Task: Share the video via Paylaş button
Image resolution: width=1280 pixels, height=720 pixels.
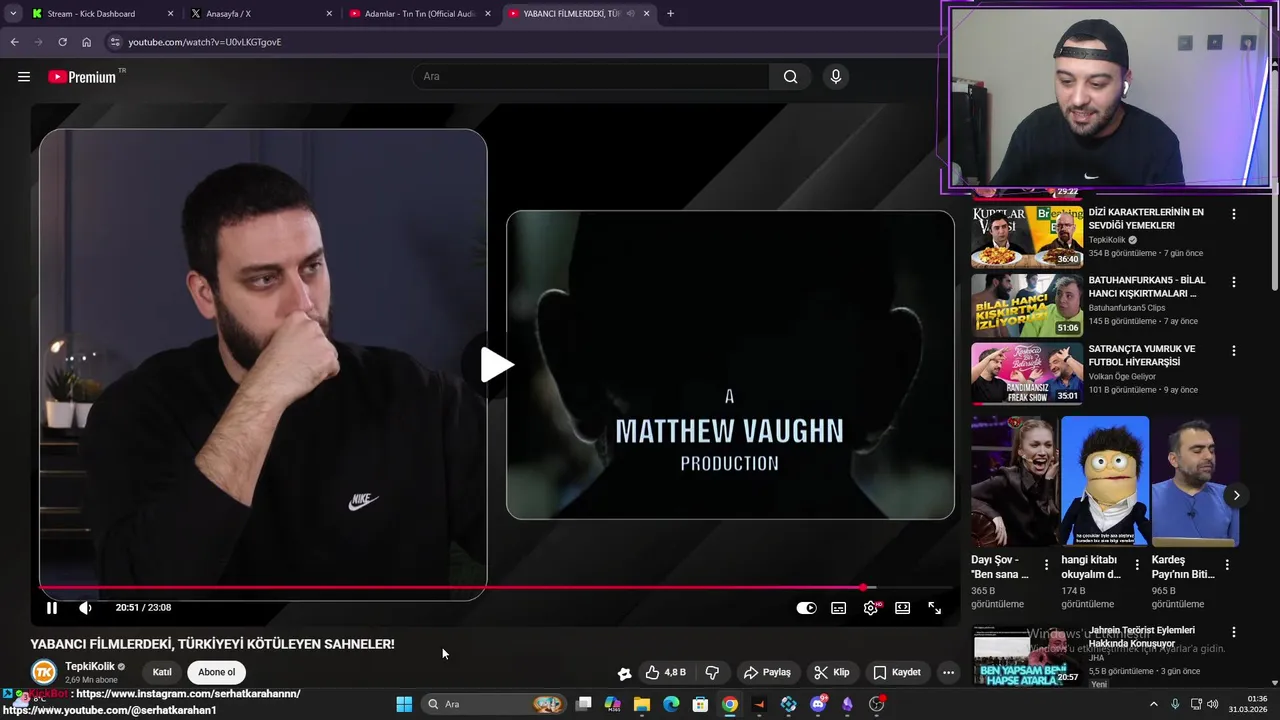Action: (767, 672)
